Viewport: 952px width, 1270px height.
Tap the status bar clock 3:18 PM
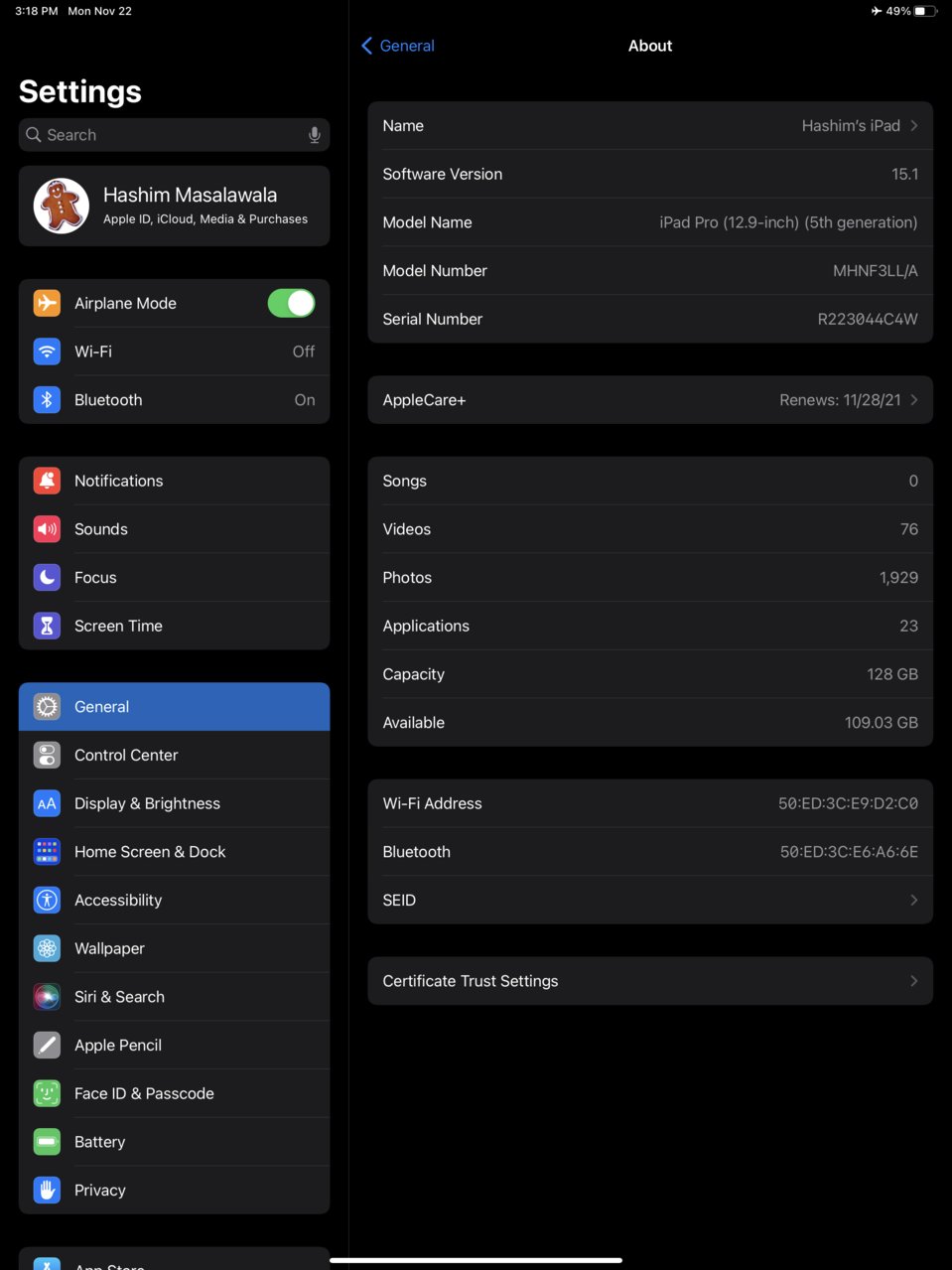37,11
